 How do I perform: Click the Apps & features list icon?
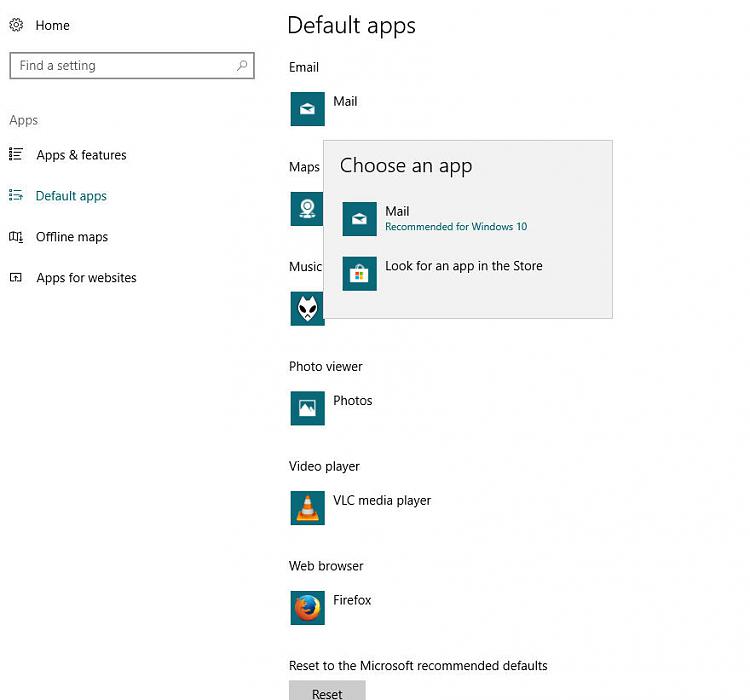[x=16, y=154]
